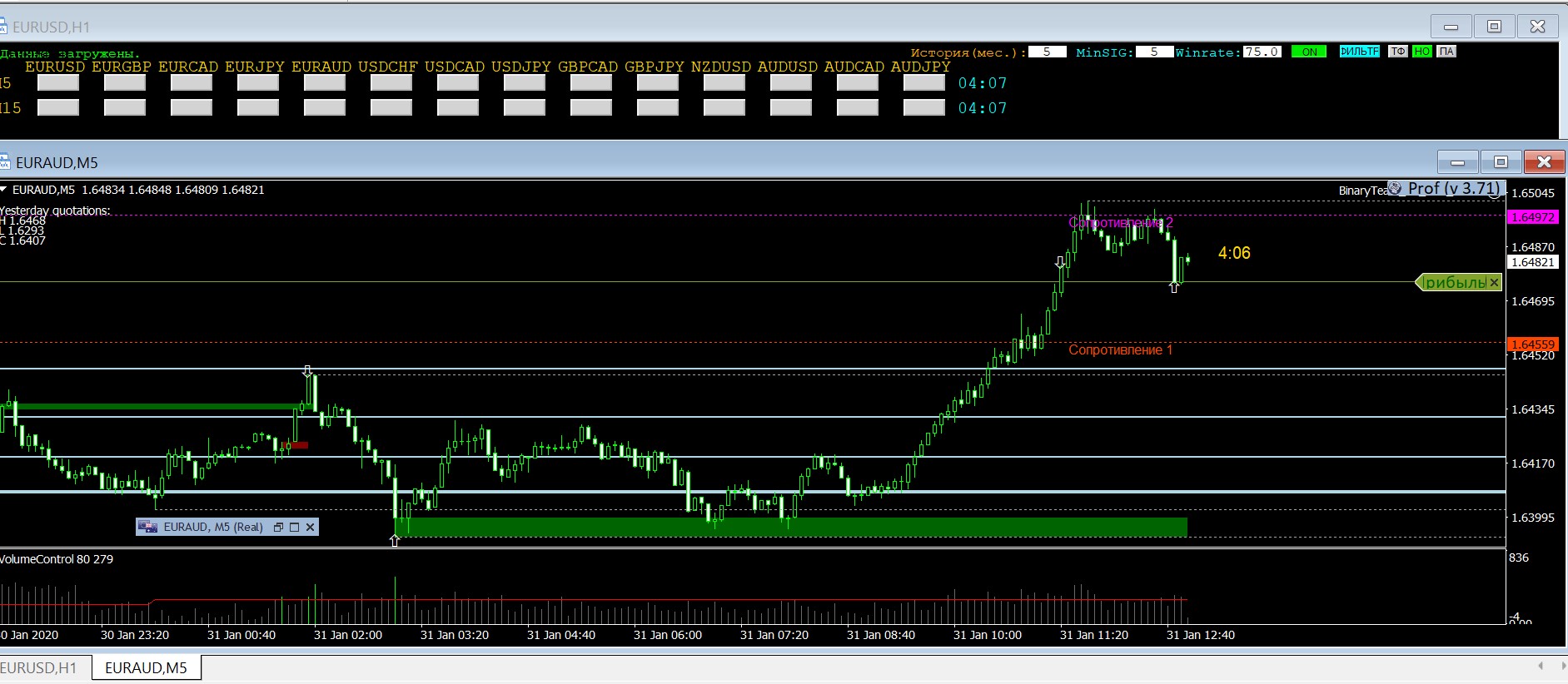Toggle the green НО button
The width and height of the screenshot is (1568, 684).
click(x=1421, y=52)
